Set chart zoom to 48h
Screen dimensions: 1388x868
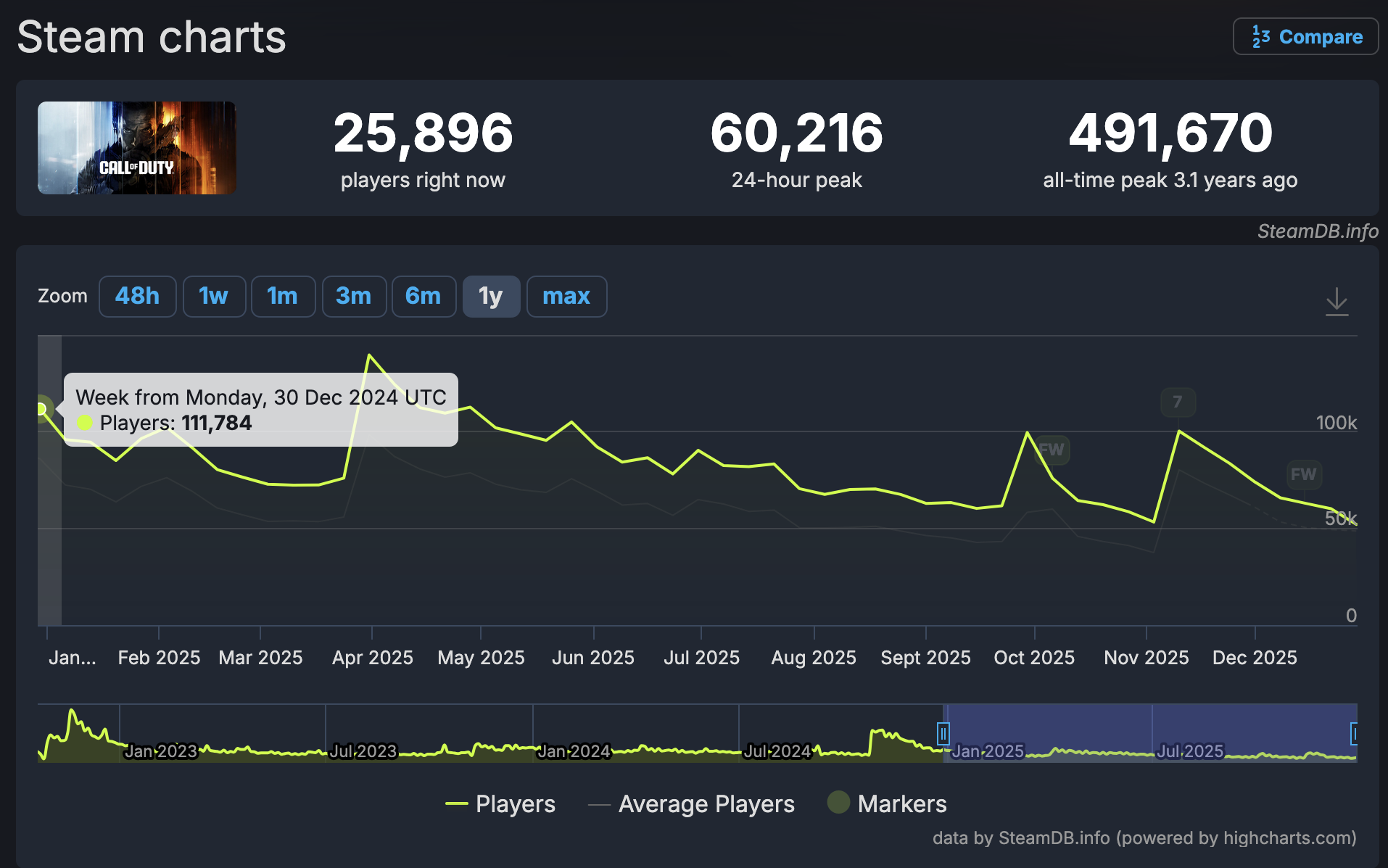click(137, 296)
